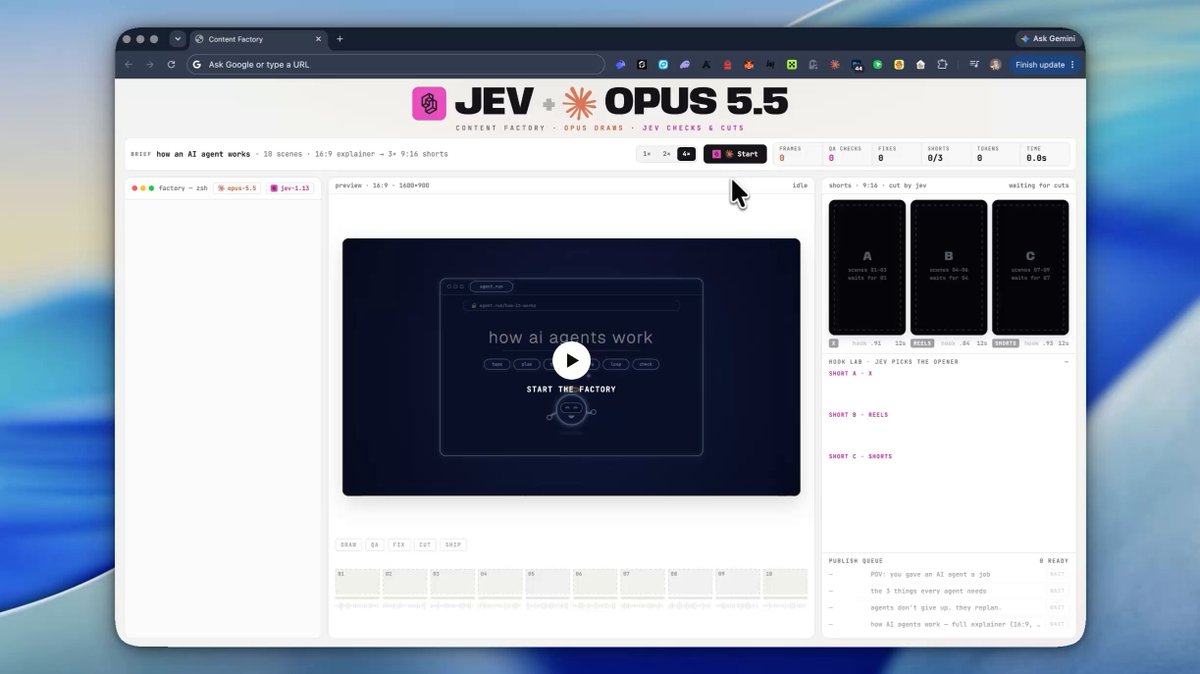Click the extension icon with 44 badge
The image size is (1200, 674).
(857, 65)
